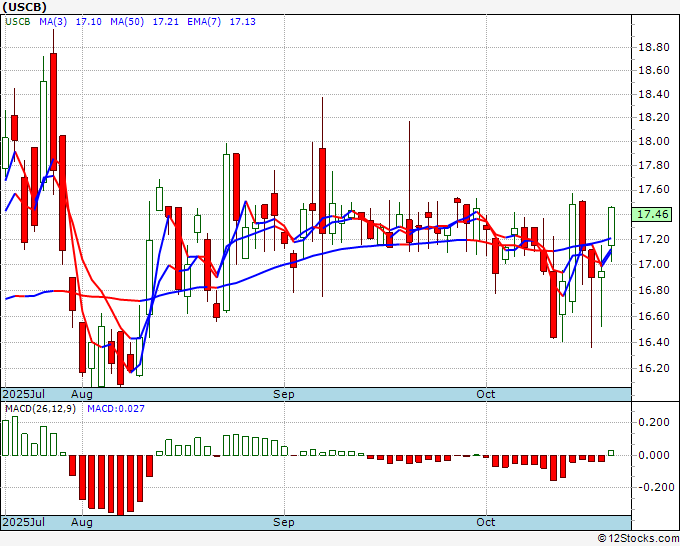Screen dimensions: 680x546
Task: Click 2025Jul on the MACD date axis
Action: point(24,522)
